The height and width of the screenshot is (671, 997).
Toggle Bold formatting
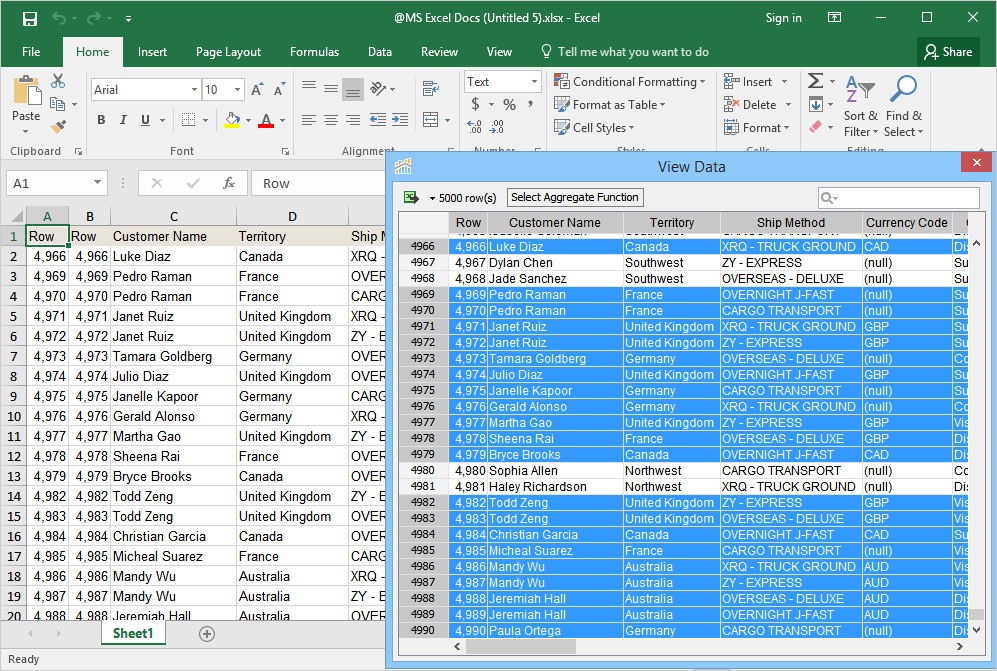[101, 120]
